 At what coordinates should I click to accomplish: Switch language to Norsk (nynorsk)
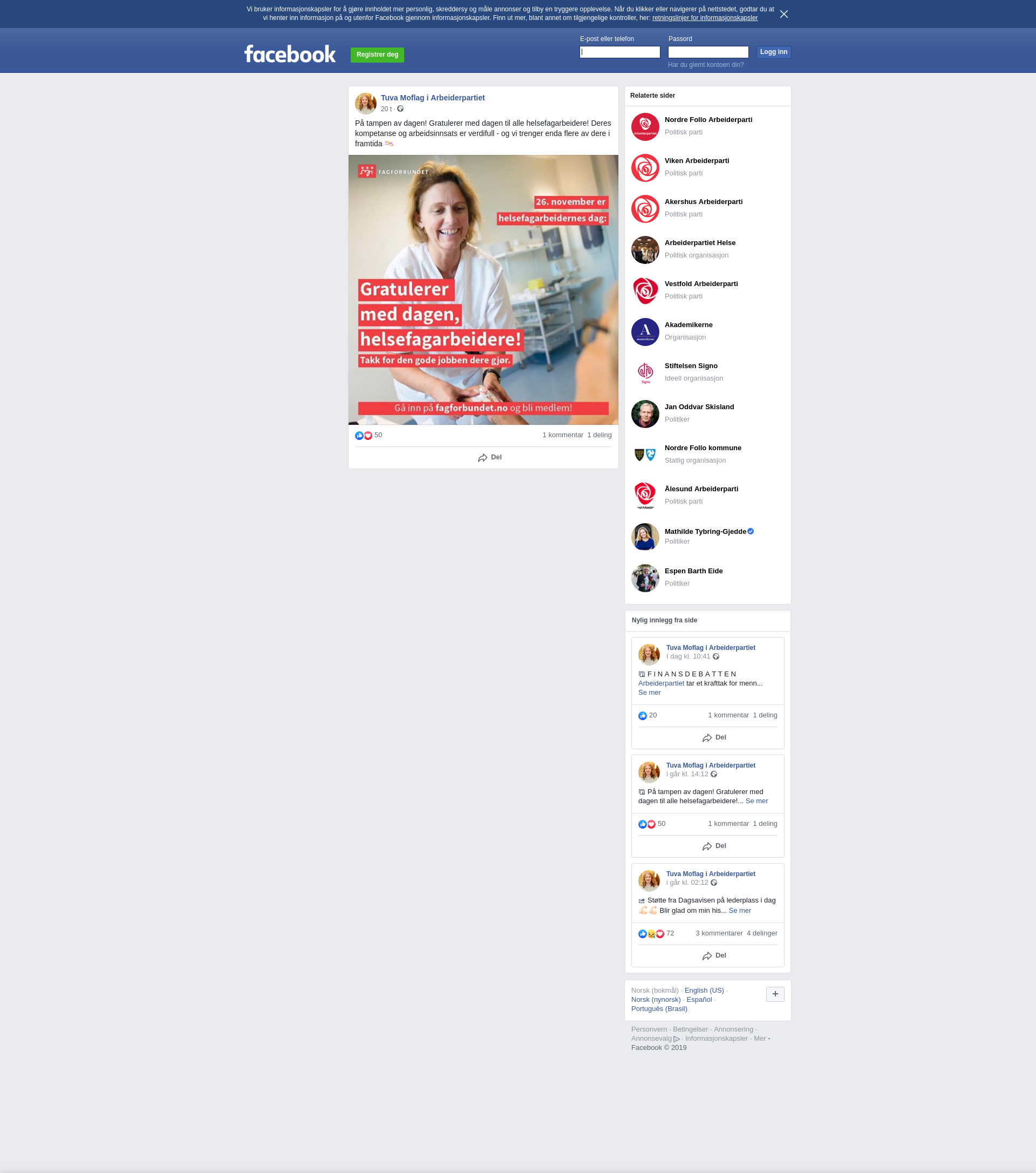(656, 999)
